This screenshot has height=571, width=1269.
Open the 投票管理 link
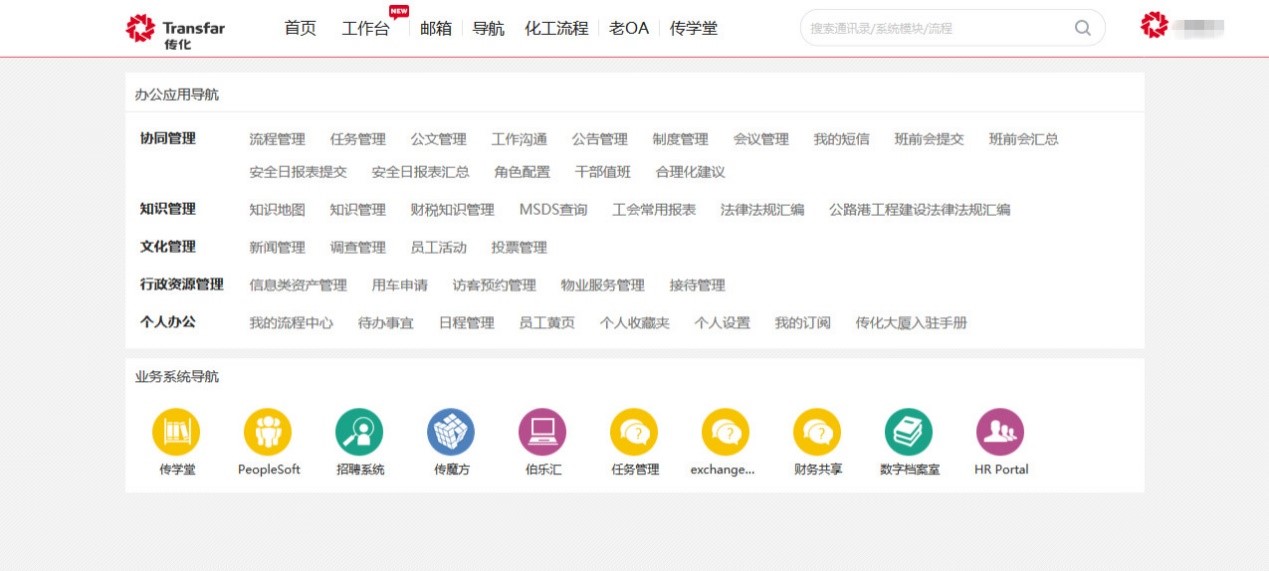tap(519, 247)
